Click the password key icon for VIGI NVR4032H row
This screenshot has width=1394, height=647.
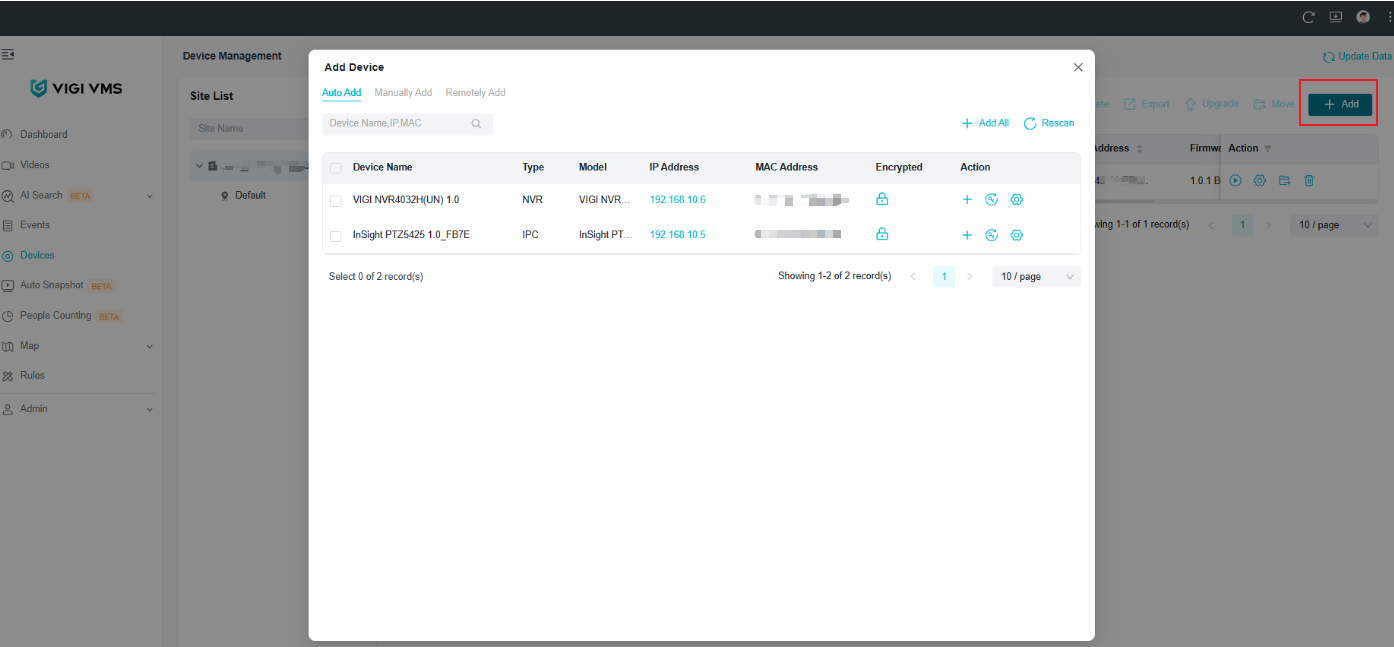click(992, 200)
